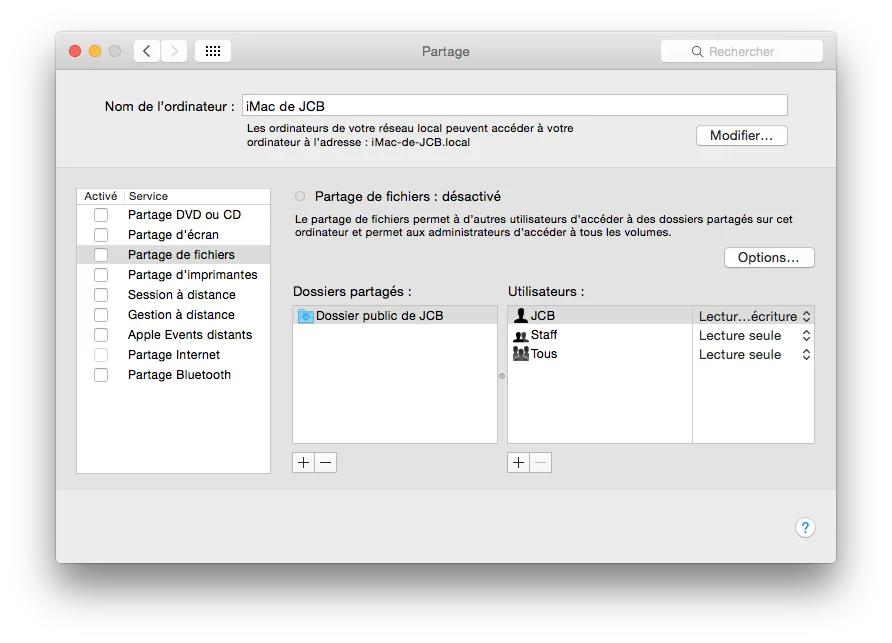Click the computer name field iMac de JCB

coord(515,106)
